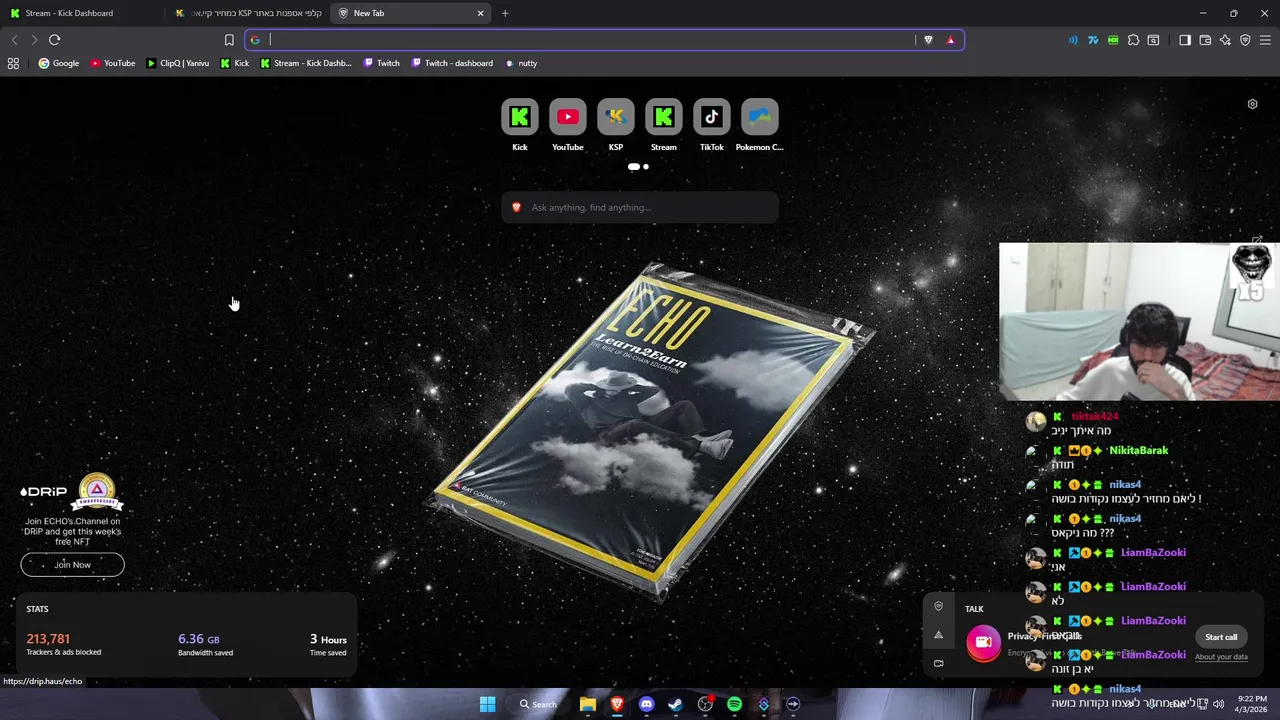This screenshot has width=1280, height=720.
Task: Click the 6.36 GB bandwidth saved stat
Action: (x=205, y=644)
